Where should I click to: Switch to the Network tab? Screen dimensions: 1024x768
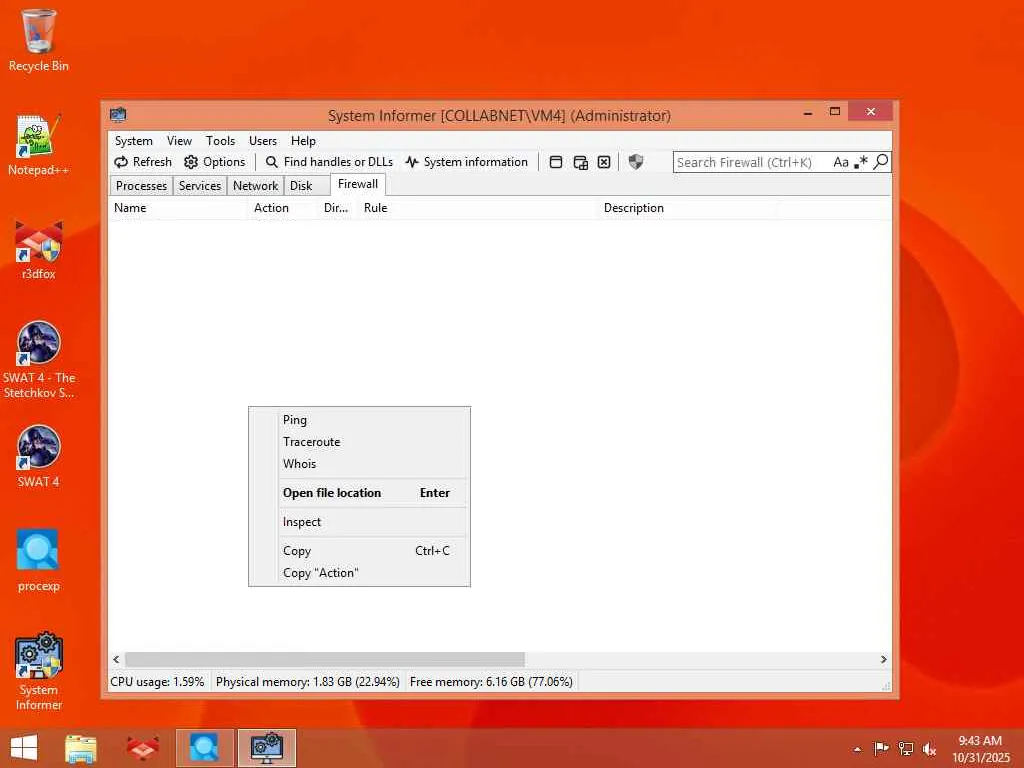tap(255, 186)
